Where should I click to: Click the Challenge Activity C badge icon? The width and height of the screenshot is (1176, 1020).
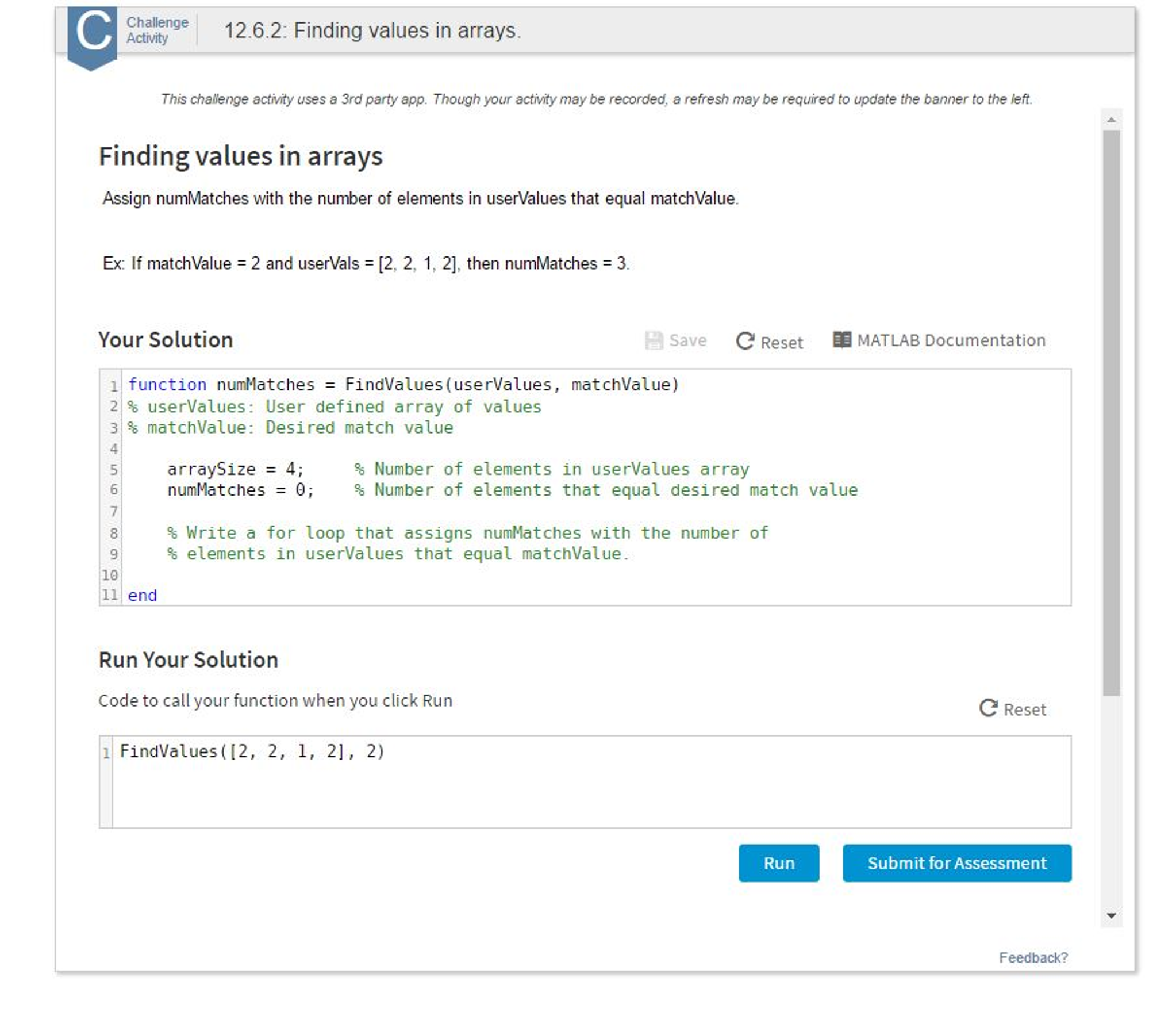92,34
